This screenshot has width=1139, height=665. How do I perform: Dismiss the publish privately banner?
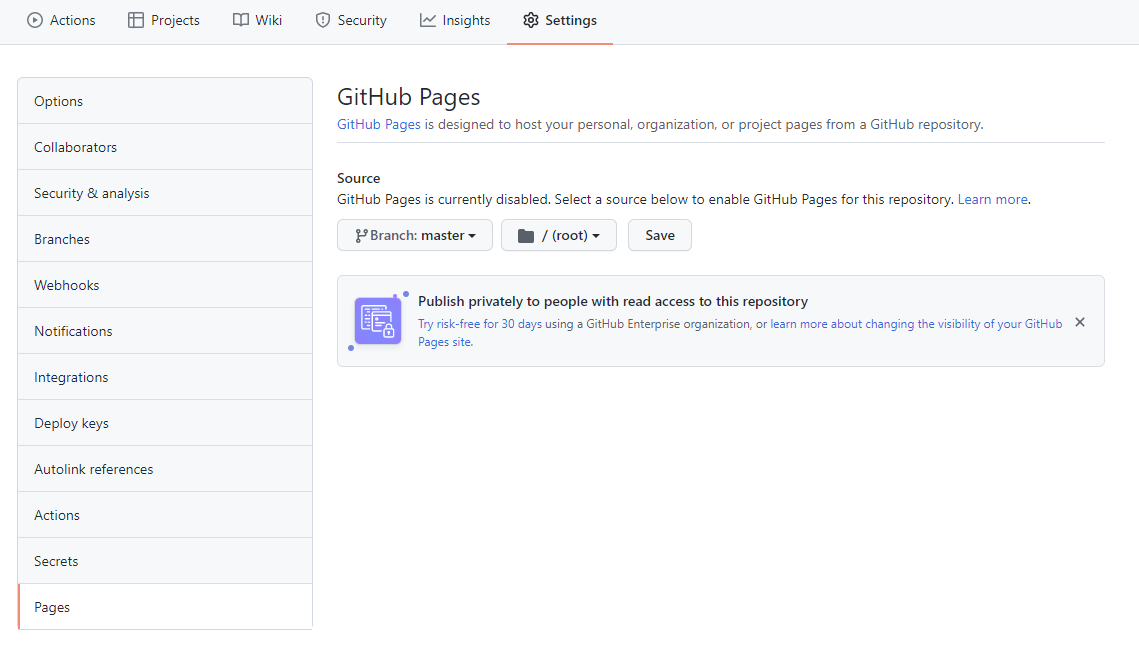[1080, 322]
